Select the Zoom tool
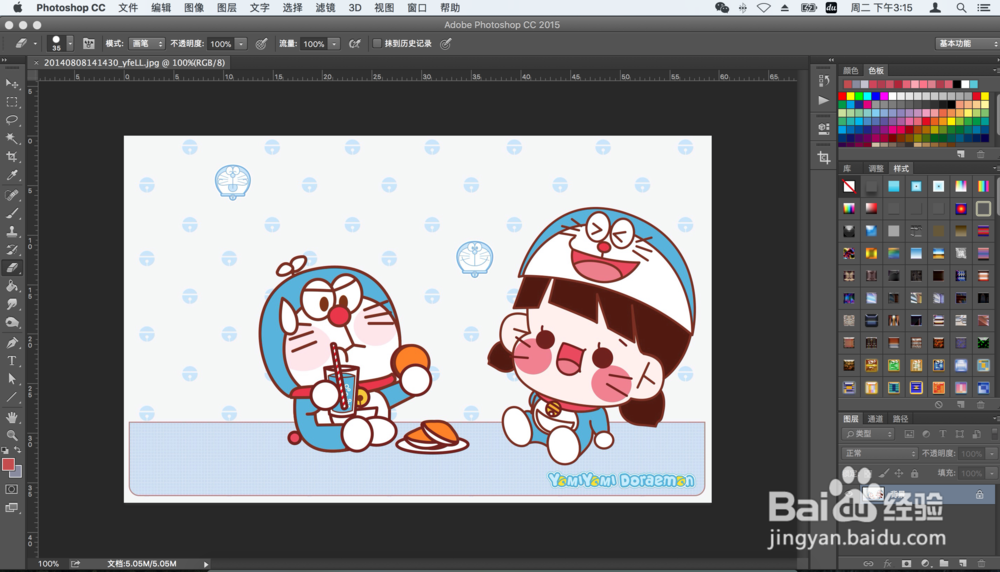1000x572 pixels. (12, 436)
